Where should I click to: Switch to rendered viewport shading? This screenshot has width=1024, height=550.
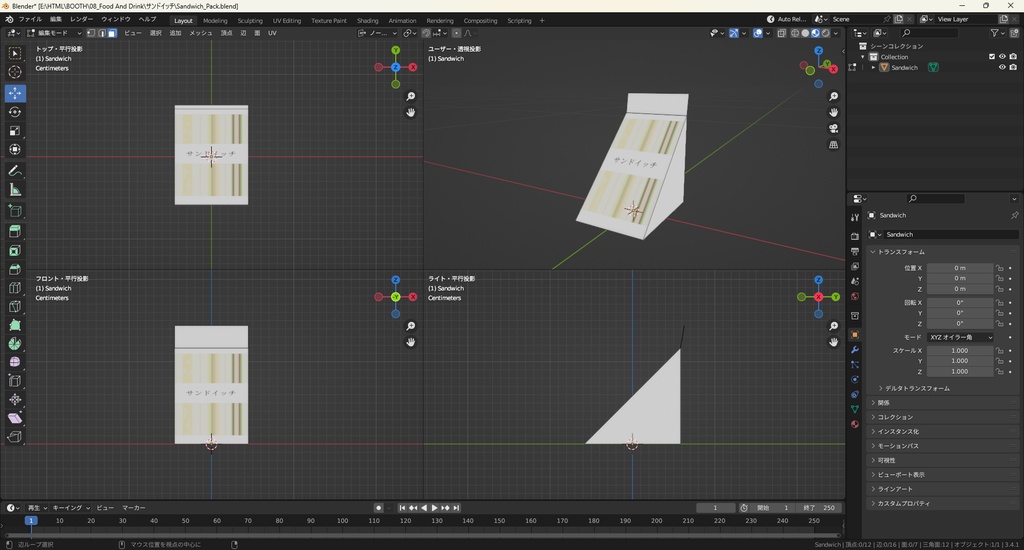(826, 33)
